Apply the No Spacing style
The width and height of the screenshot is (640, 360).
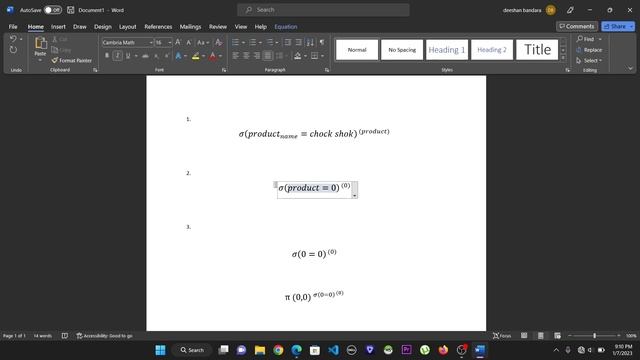point(402,50)
